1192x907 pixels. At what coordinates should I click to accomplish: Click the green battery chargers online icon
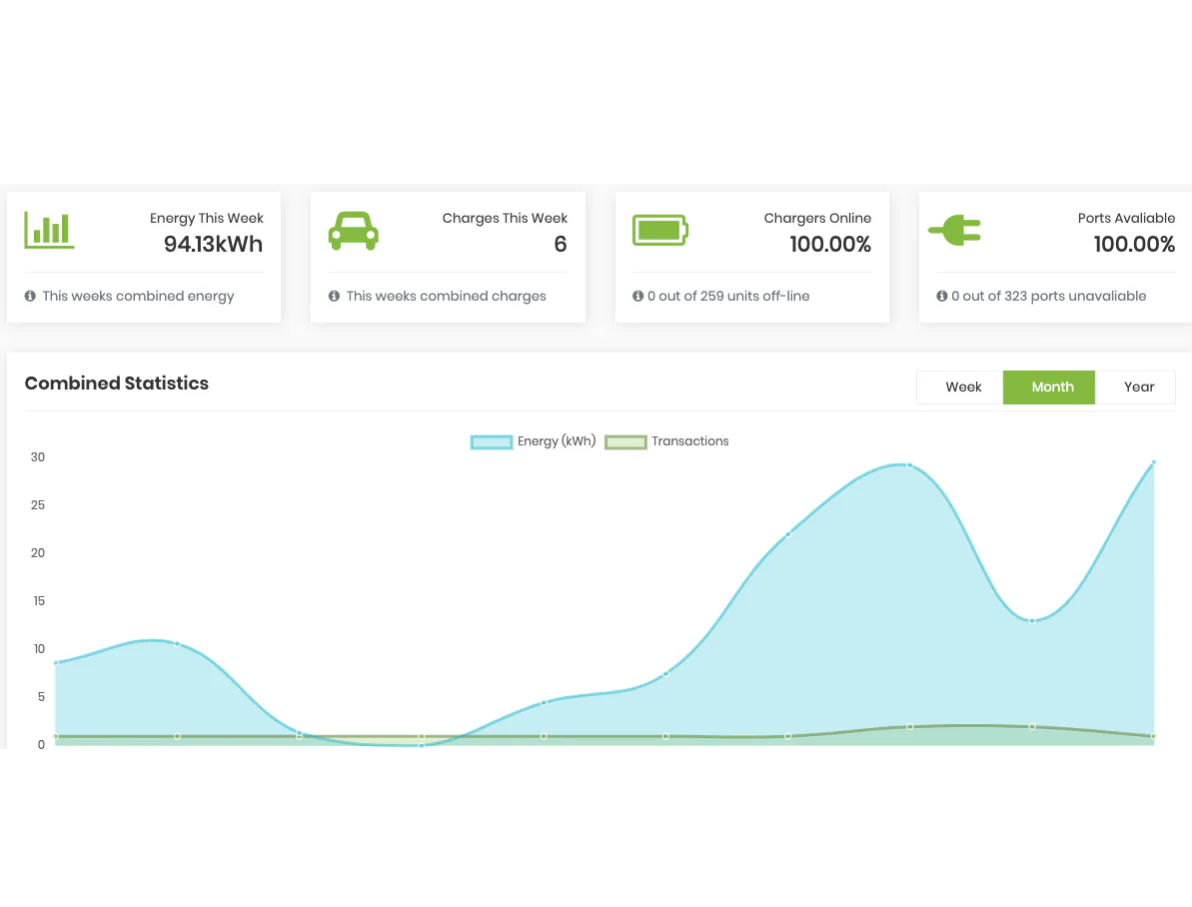tap(660, 230)
